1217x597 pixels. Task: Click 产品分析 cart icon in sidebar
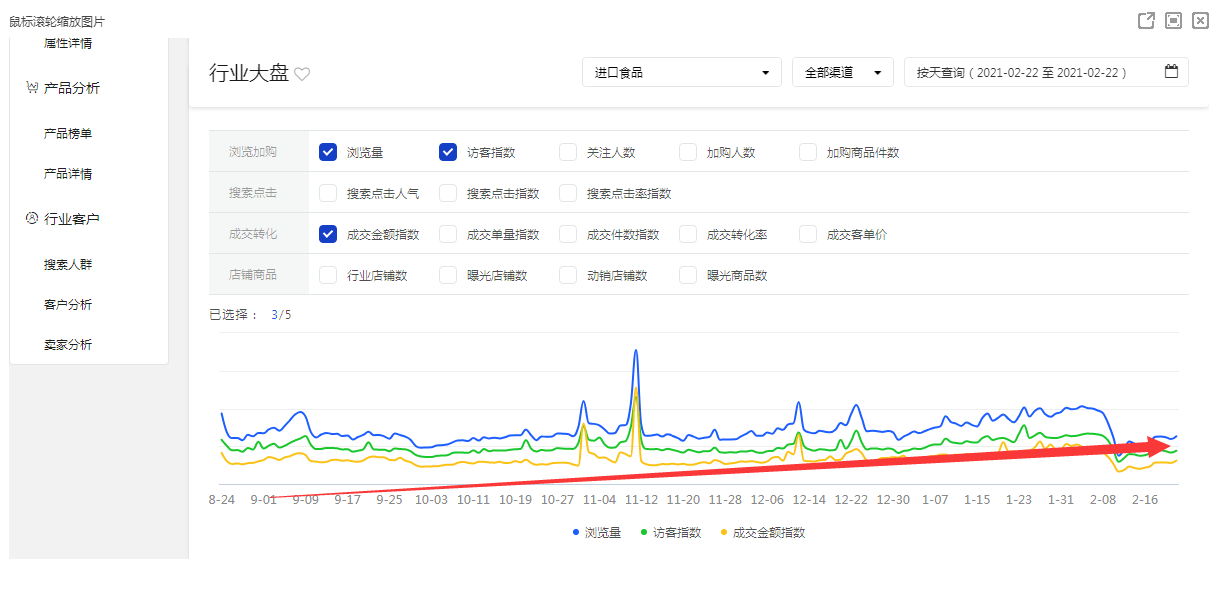click(32, 88)
